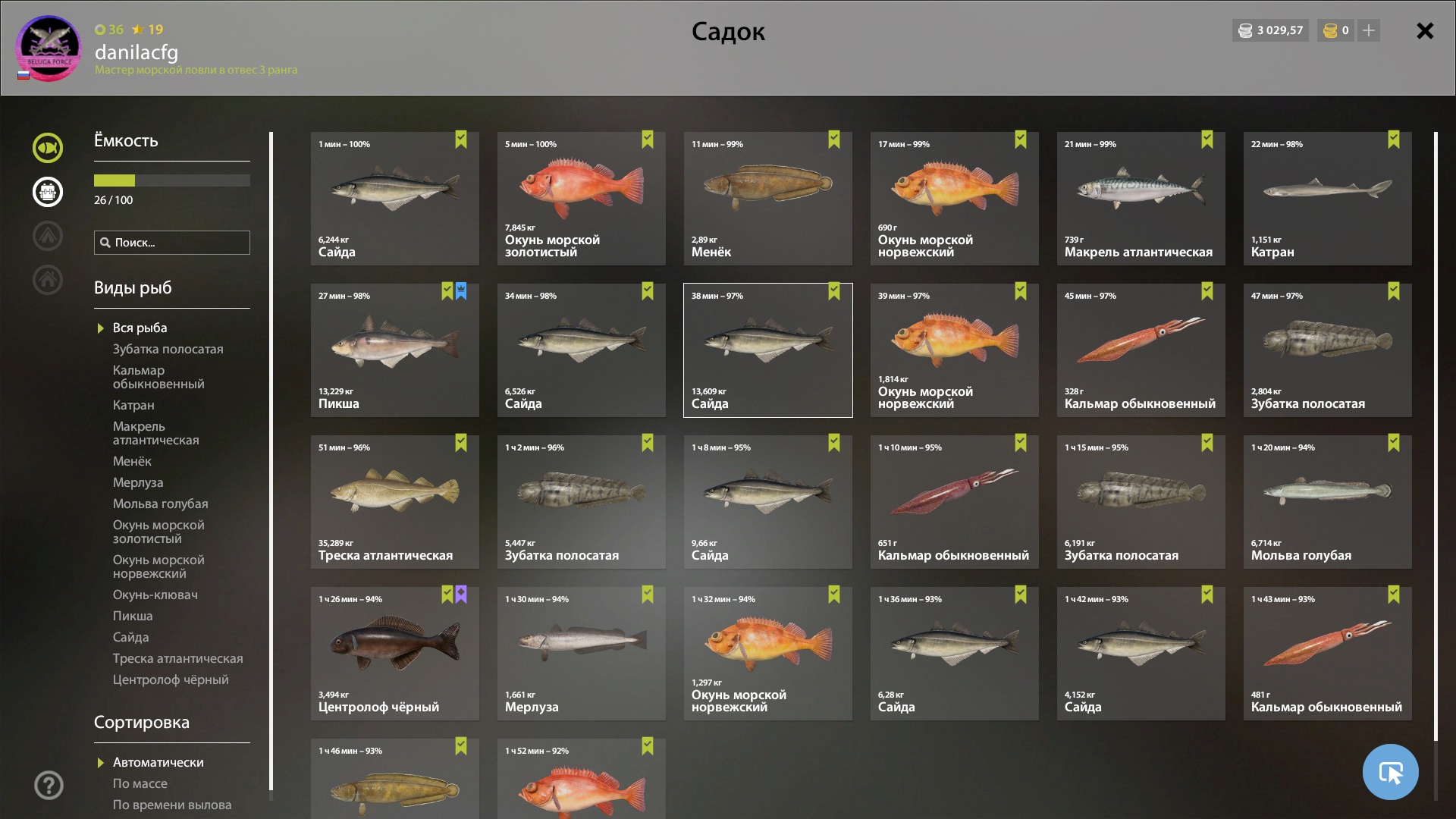Click the silver coins balance 3 029,57

click(1270, 30)
